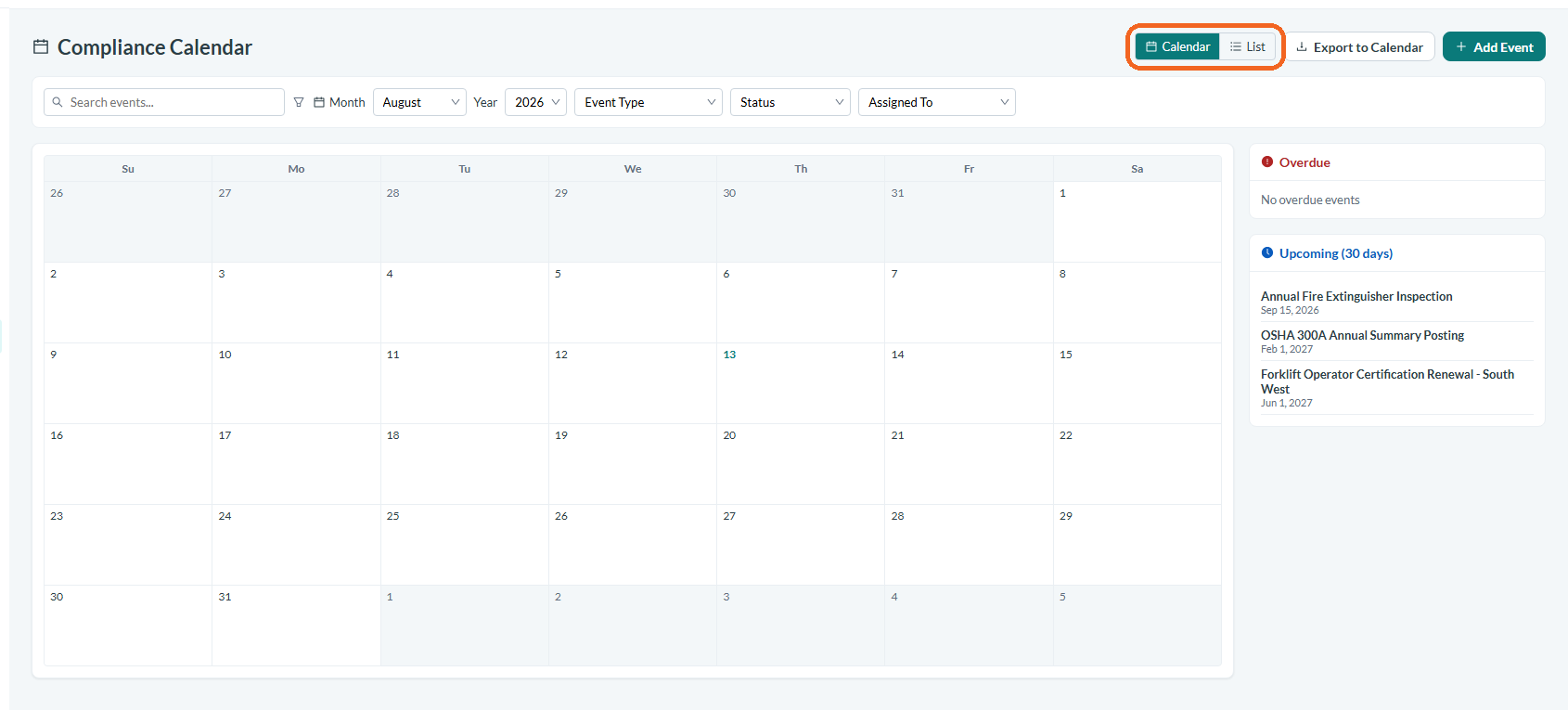Click the red Overdue alert icon
The image size is (1568, 710).
(x=1267, y=161)
